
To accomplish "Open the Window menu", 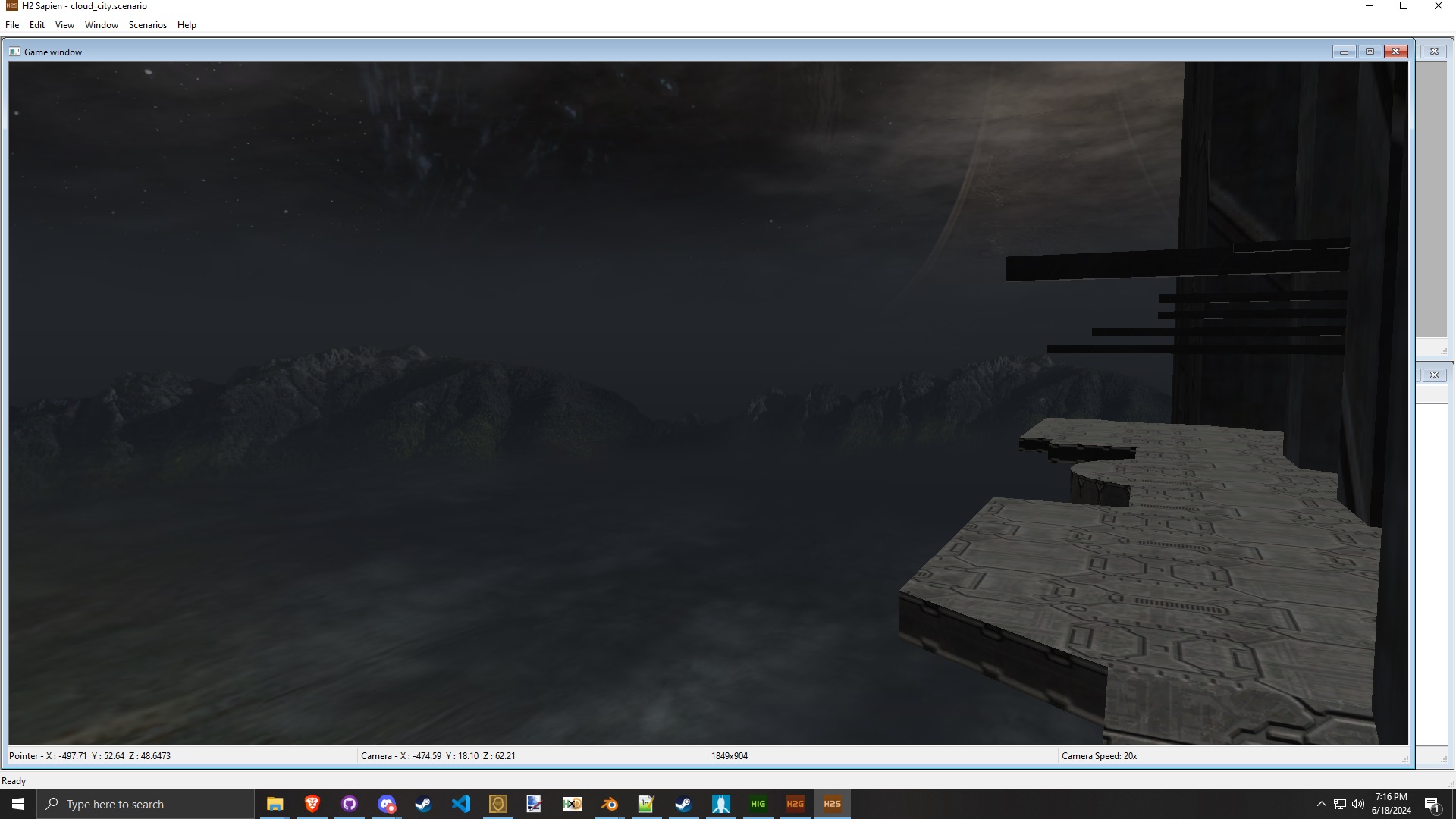I will pyautogui.click(x=102, y=25).
